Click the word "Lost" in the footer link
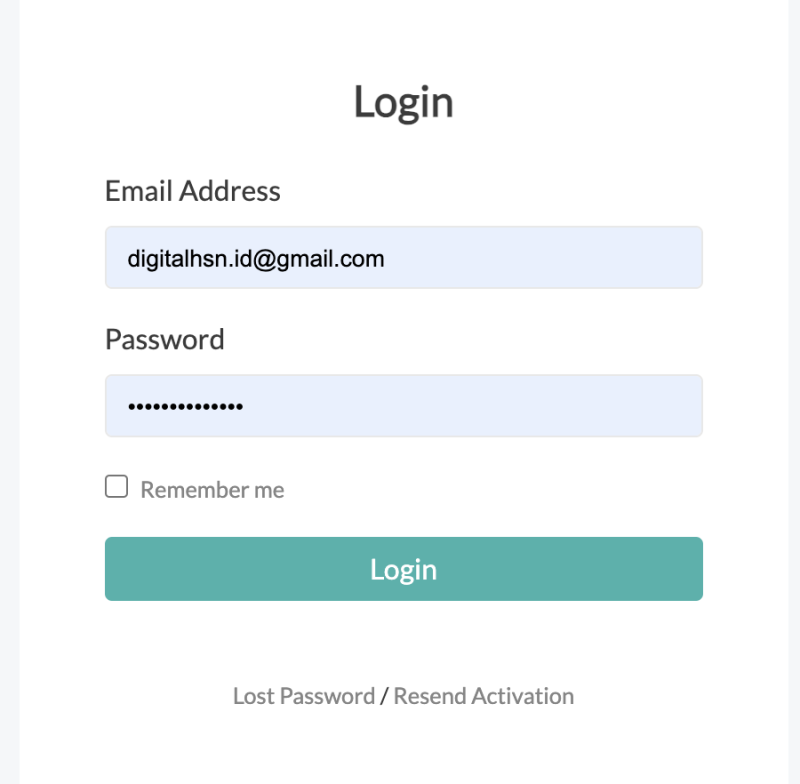This screenshot has height=784, width=800. coord(253,696)
